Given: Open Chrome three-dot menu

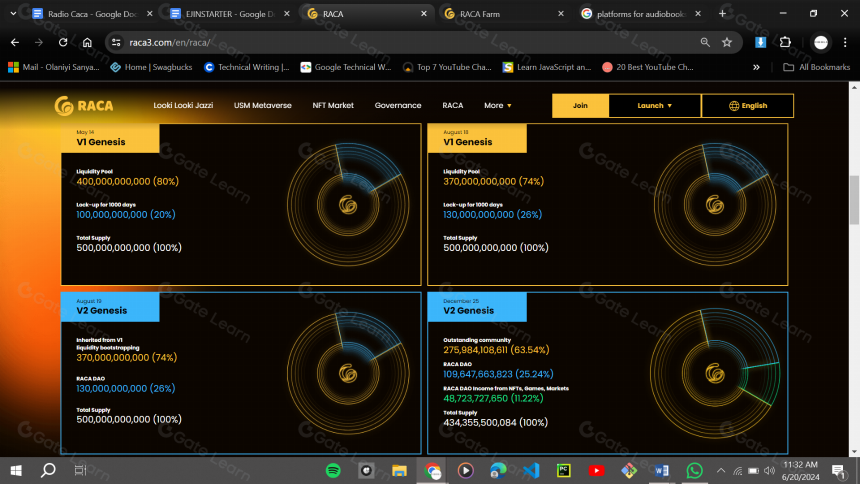Looking at the screenshot, I should 845,42.
